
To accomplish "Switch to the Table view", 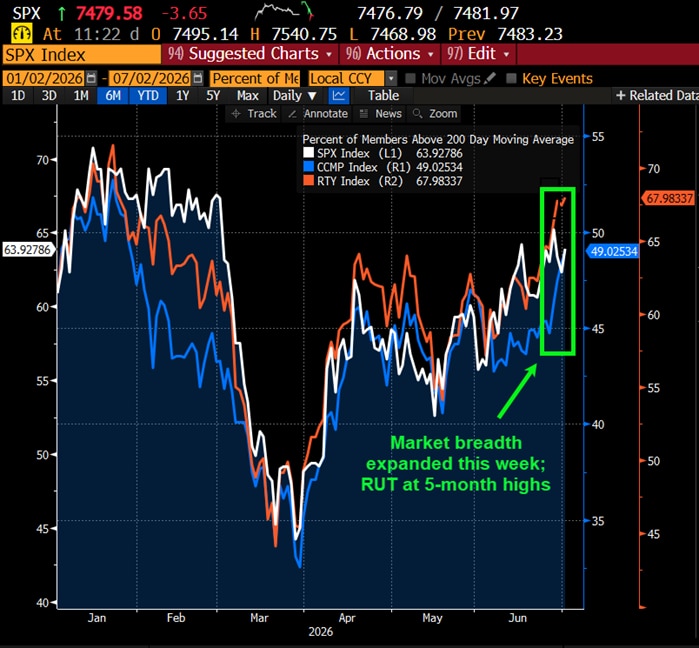I will (x=383, y=95).
